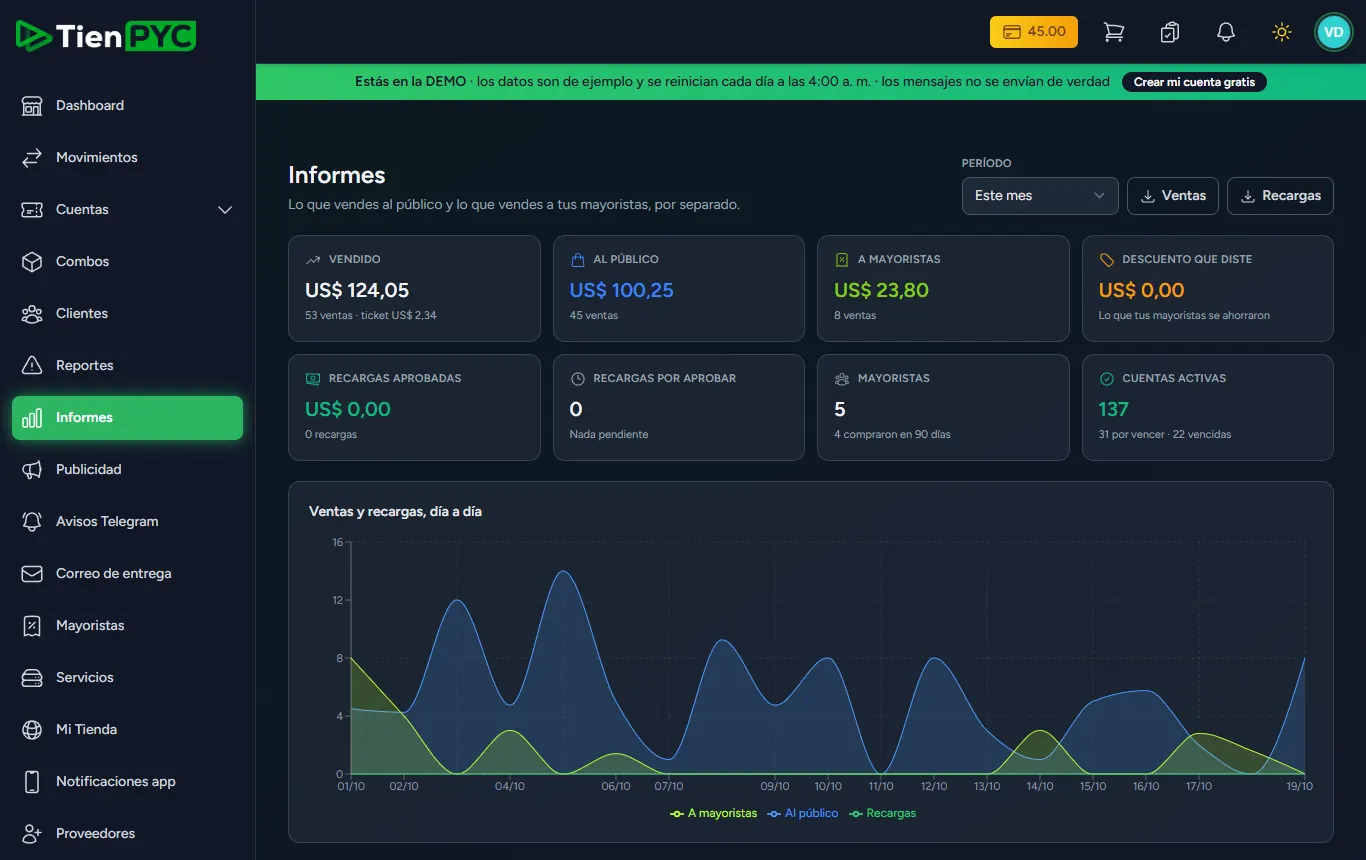Toggle light theme with the sun icon
The height and width of the screenshot is (860, 1366).
[x=1281, y=32]
